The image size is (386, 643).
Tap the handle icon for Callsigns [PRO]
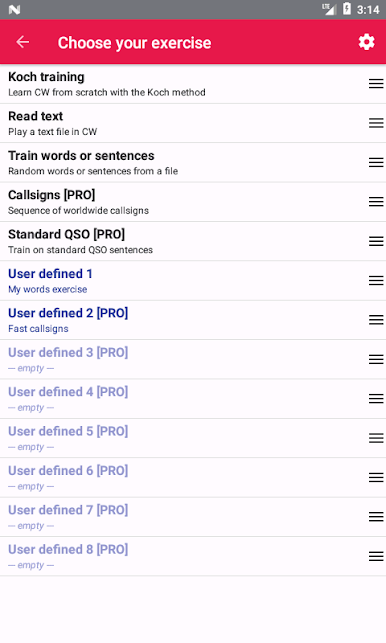[x=376, y=202]
